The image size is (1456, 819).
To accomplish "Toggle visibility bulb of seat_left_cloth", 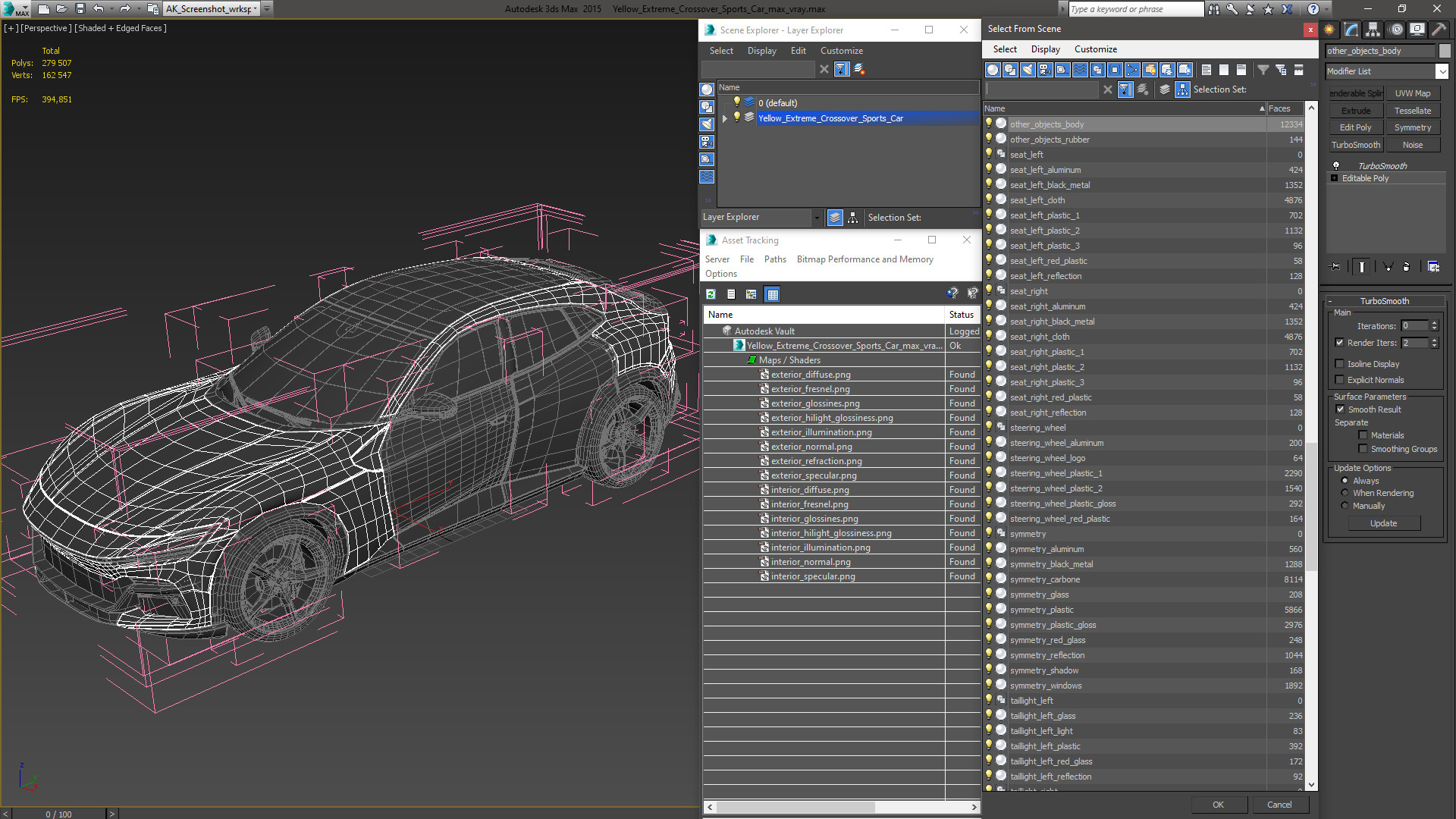I will (989, 199).
